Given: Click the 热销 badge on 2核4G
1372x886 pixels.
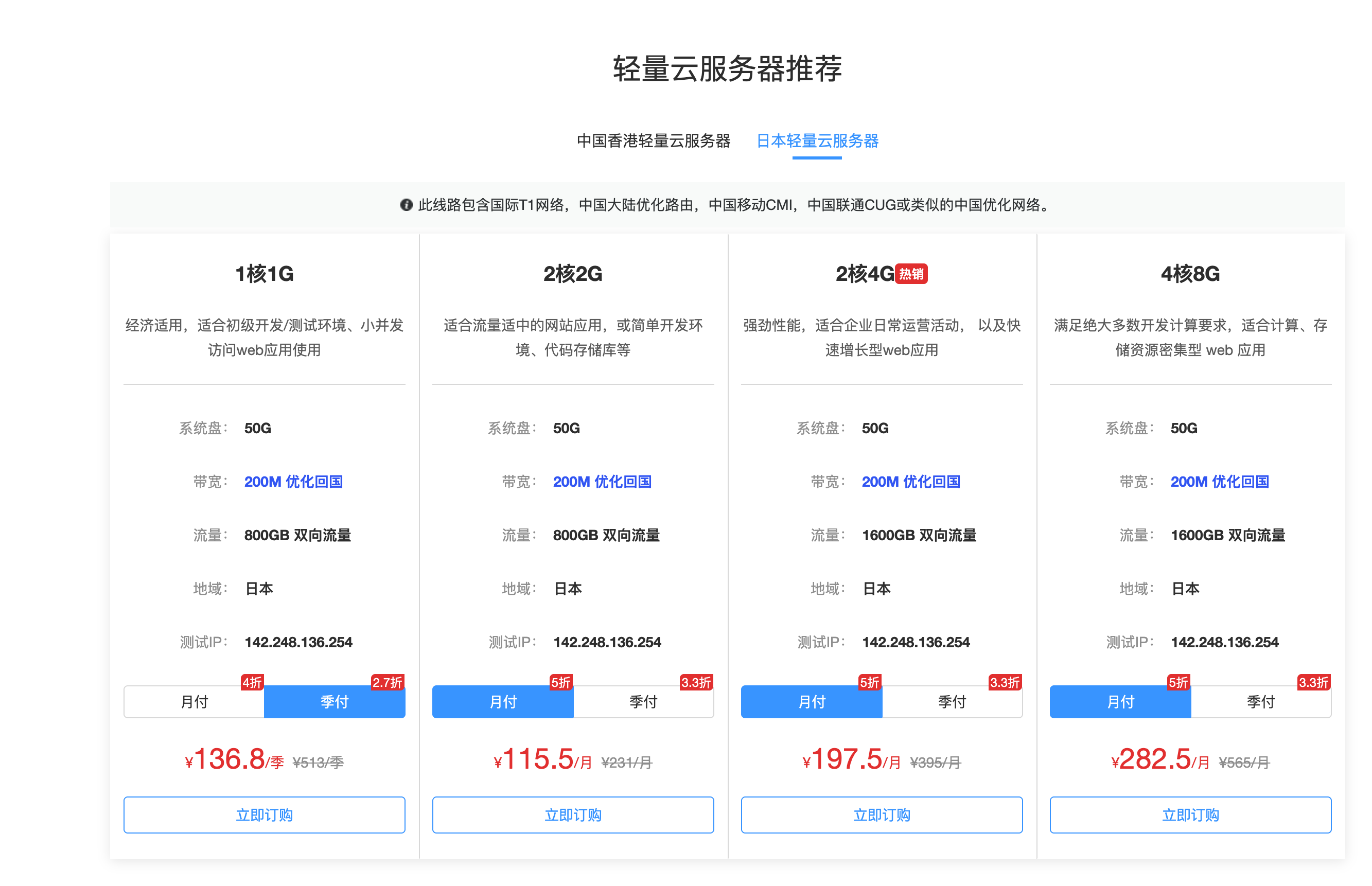Looking at the screenshot, I should 911,274.
